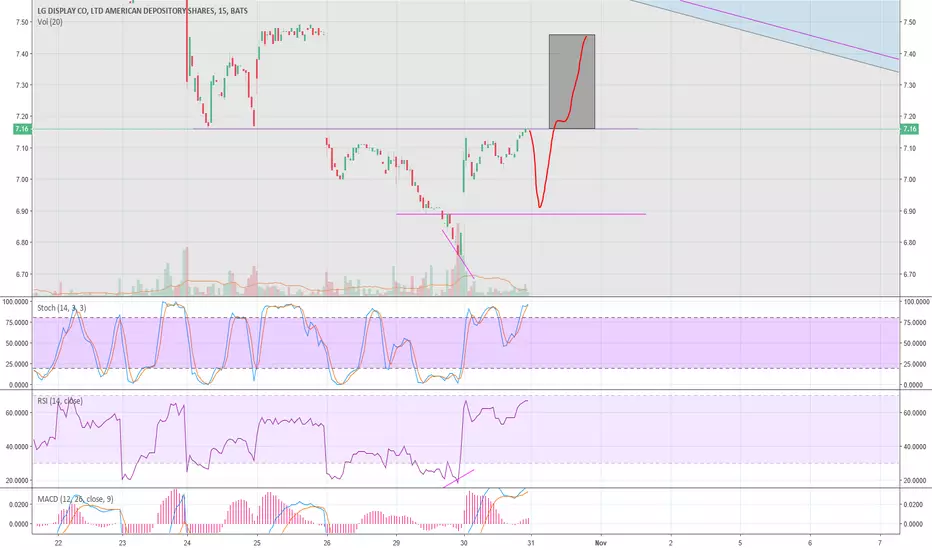Image resolution: width=932 pixels, height=550 pixels.
Task: Click 25.0000 on the left Stoch axis
Action: pos(17,364)
